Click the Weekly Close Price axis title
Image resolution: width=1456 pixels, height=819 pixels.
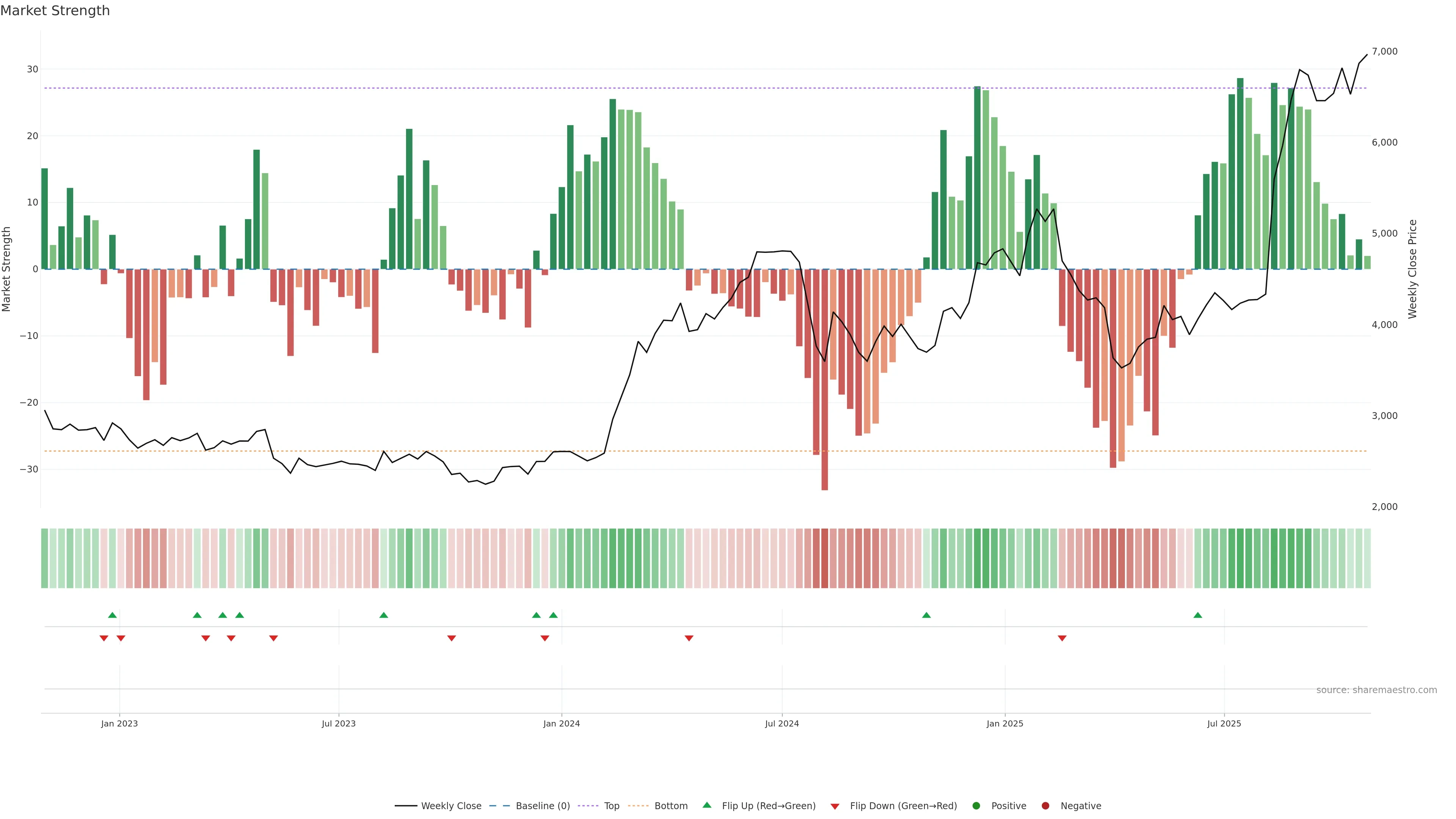pos(1412,269)
